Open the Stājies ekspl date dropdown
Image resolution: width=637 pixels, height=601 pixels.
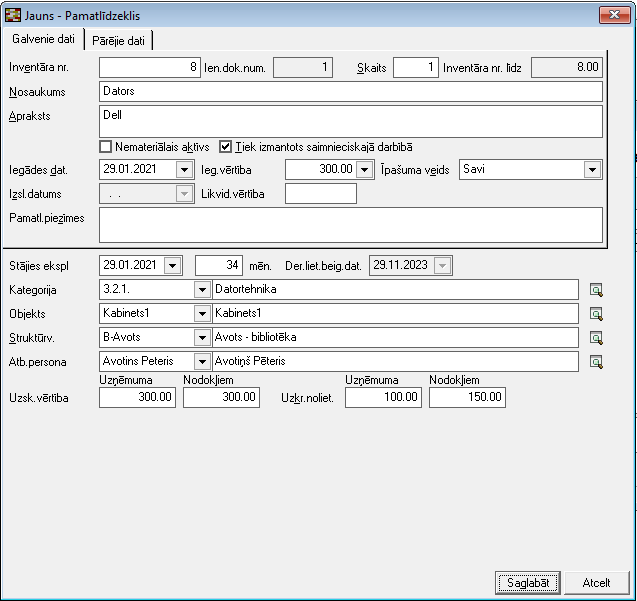coord(172,266)
